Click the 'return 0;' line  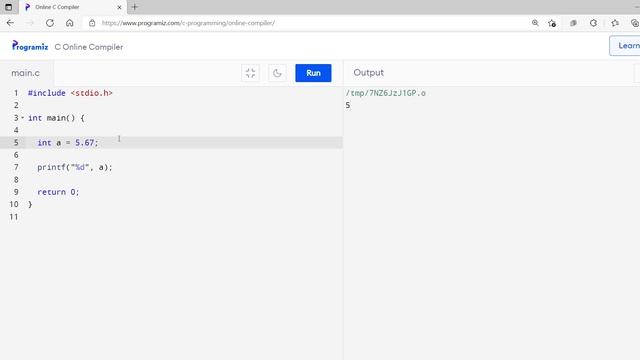pyautogui.click(x=58, y=192)
